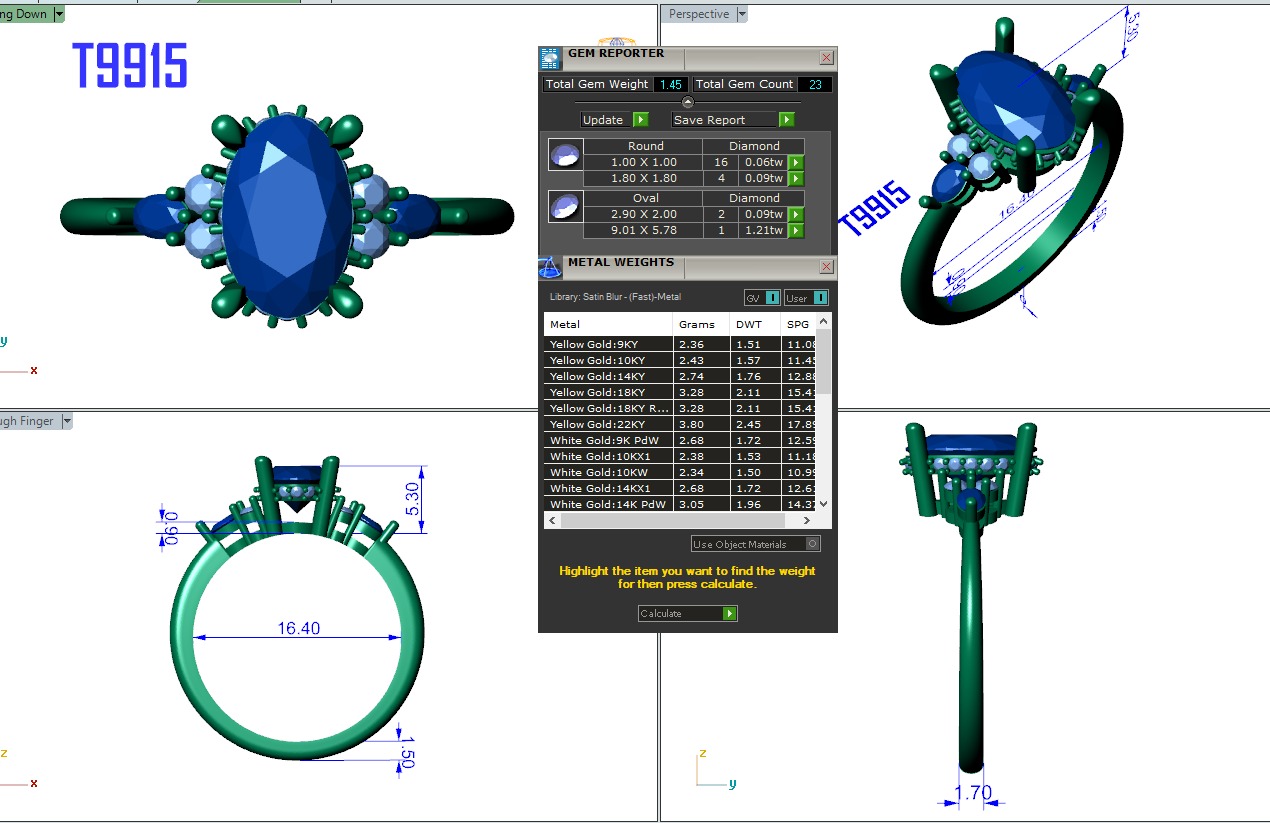Collapse the Gem Reporter summary expander

click(x=688, y=102)
